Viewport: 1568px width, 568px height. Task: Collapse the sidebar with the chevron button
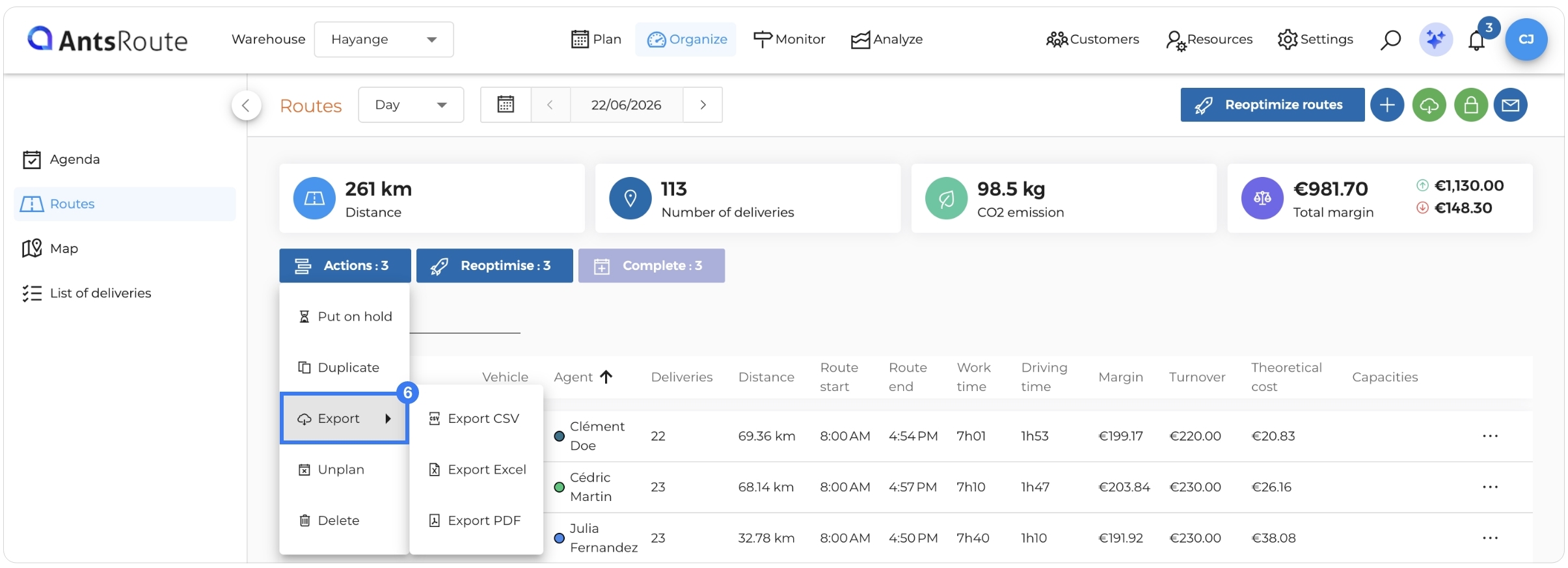click(246, 105)
